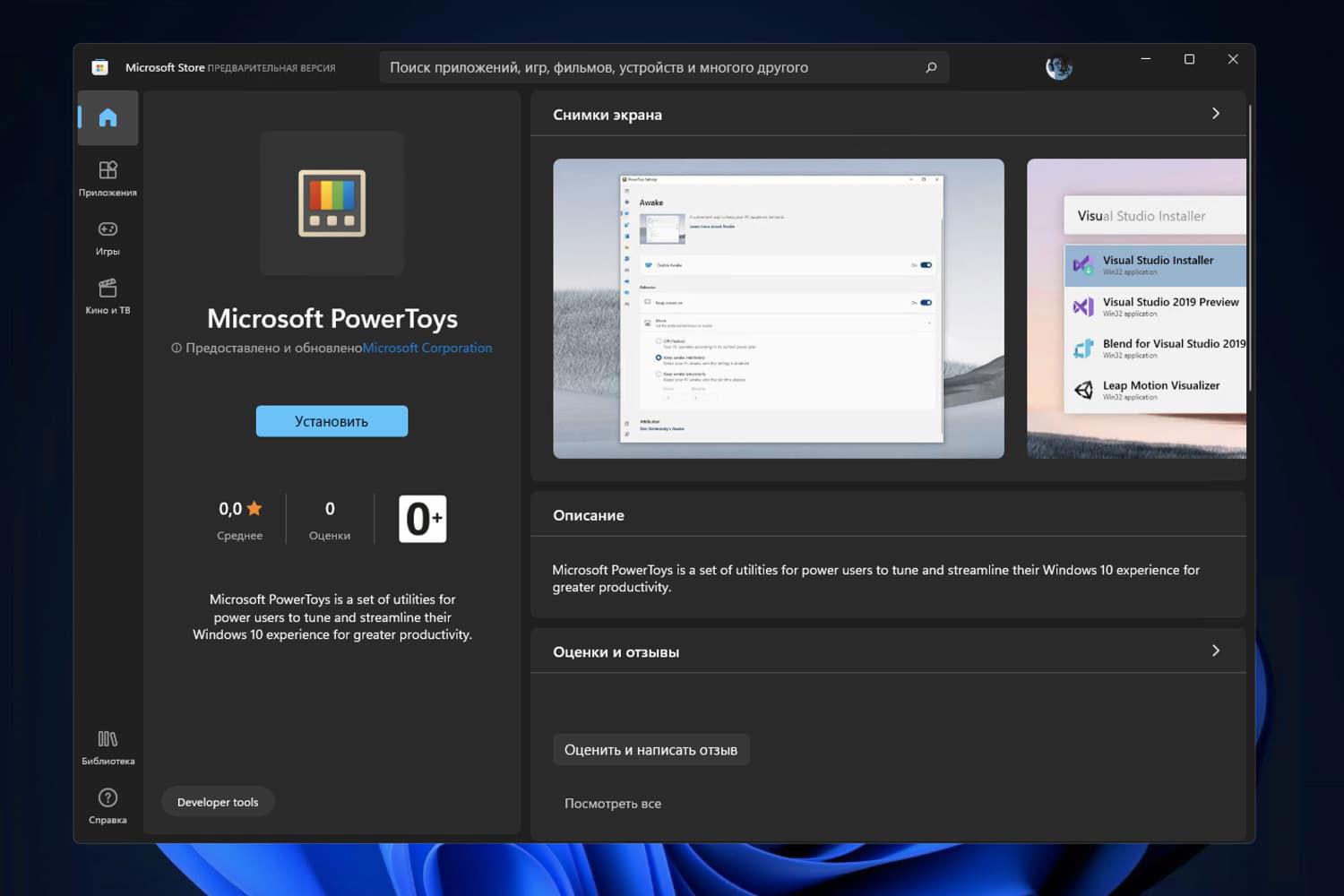This screenshot has height=896, width=1344.
Task: Click the Описание heading
Action: (589, 515)
